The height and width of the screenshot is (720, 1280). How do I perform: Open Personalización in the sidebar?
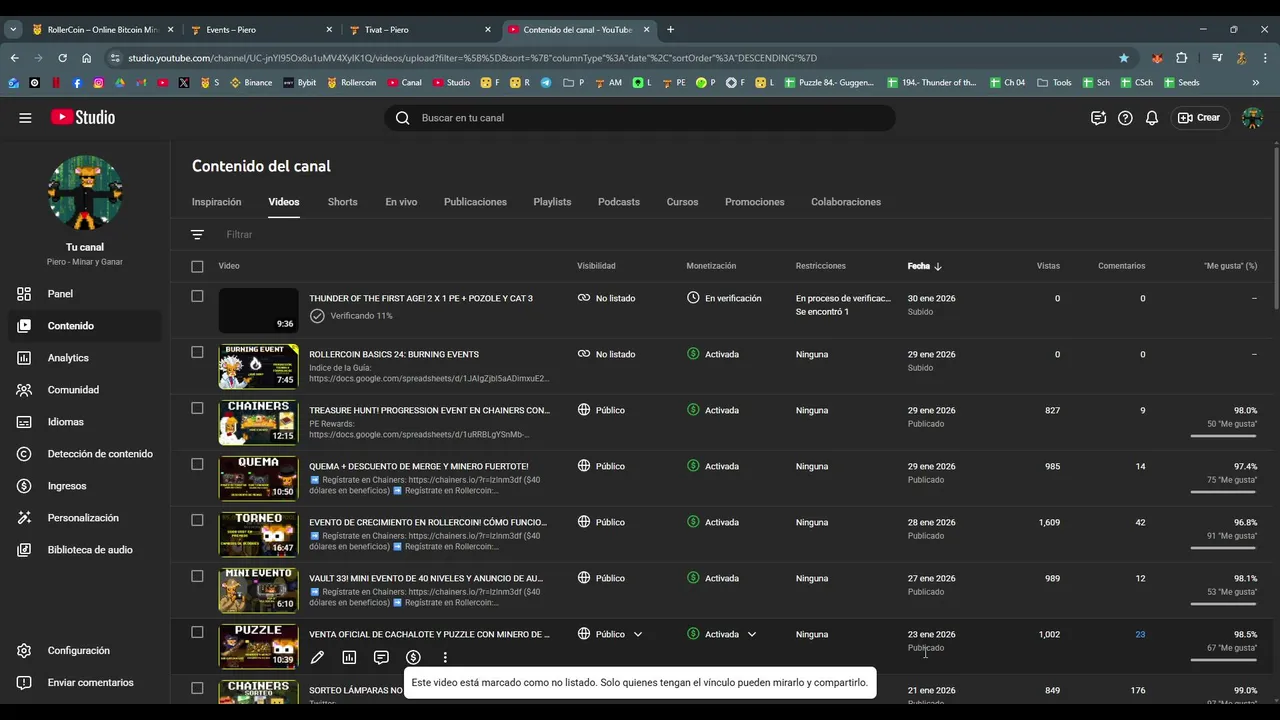(x=81, y=518)
